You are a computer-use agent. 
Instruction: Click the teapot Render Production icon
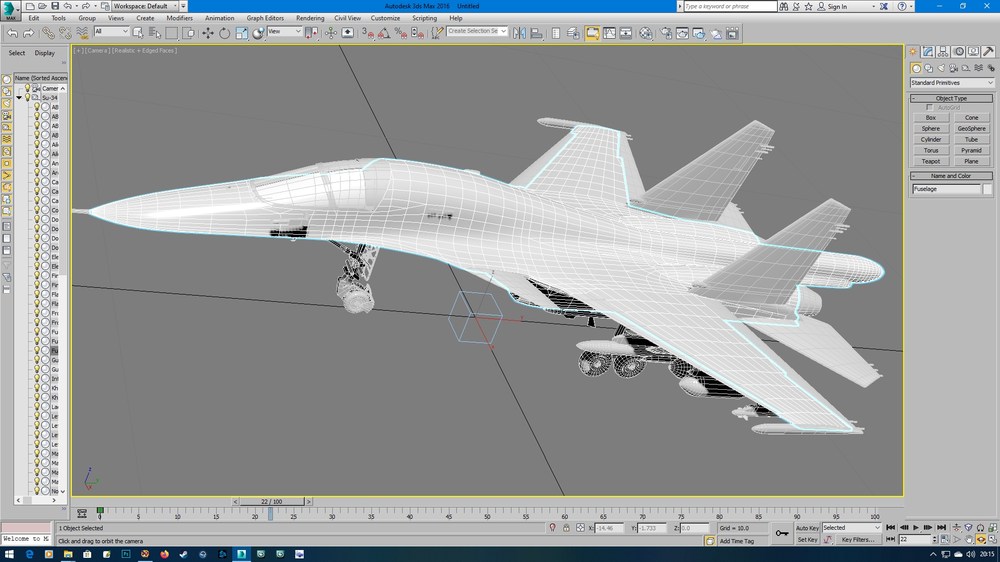click(x=699, y=33)
